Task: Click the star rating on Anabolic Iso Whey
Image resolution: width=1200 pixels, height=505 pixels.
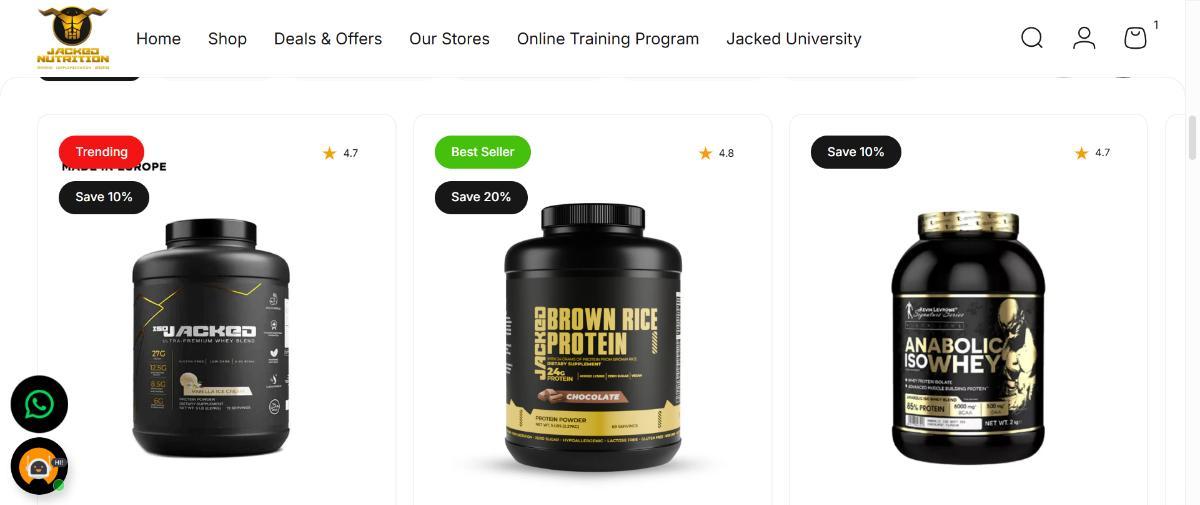Action: [1092, 153]
